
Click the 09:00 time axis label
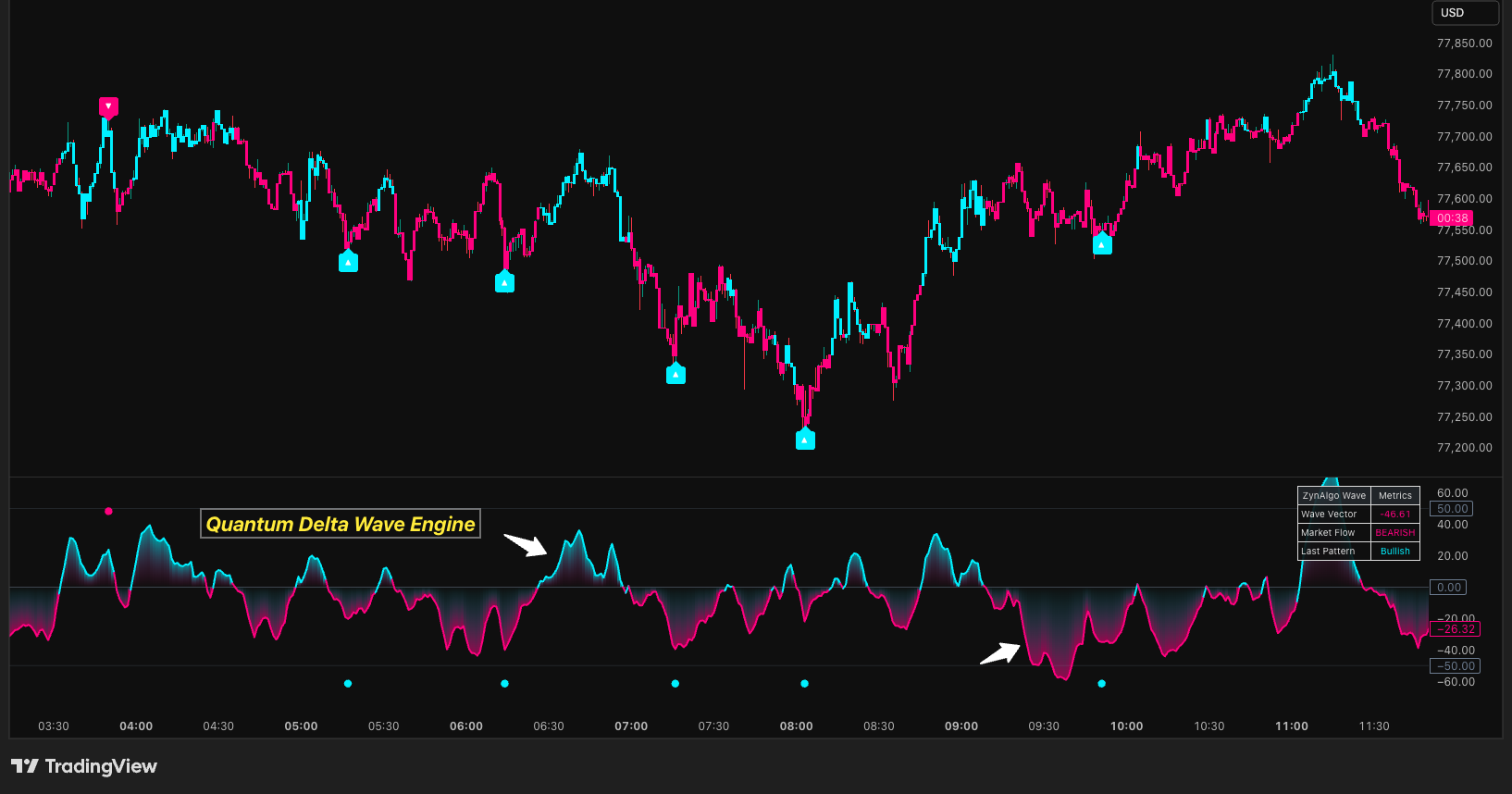tap(961, 726)
